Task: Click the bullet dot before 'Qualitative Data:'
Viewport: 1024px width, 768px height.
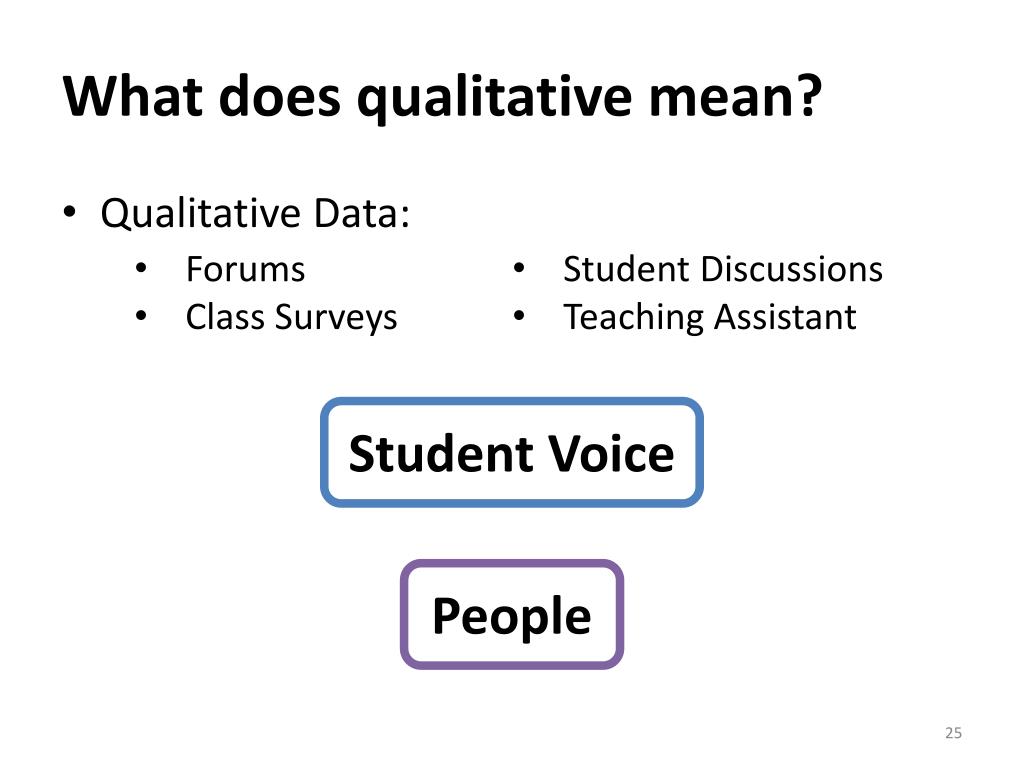Action: pos(70,212)
